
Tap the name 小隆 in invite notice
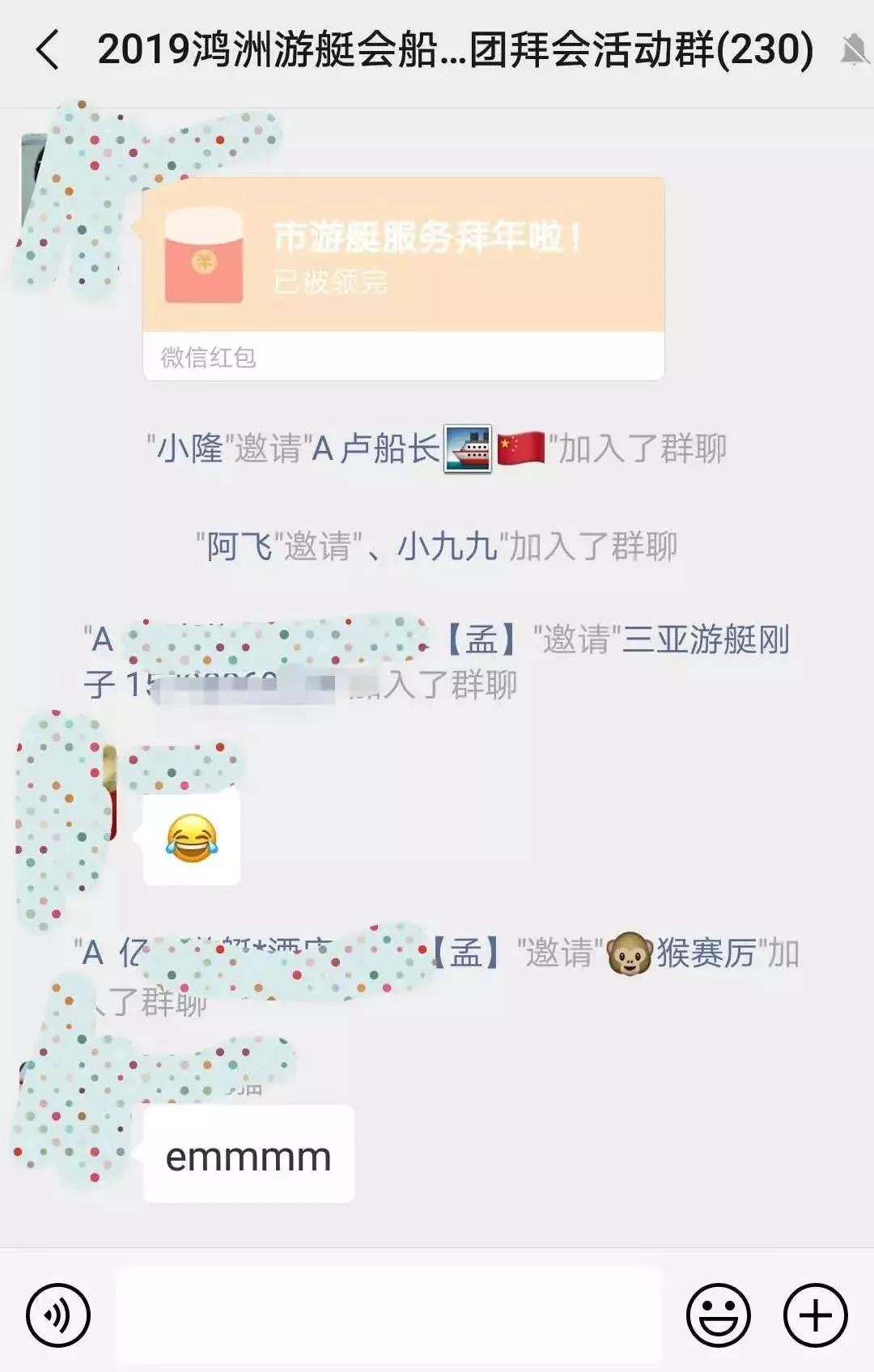point(189,448)
